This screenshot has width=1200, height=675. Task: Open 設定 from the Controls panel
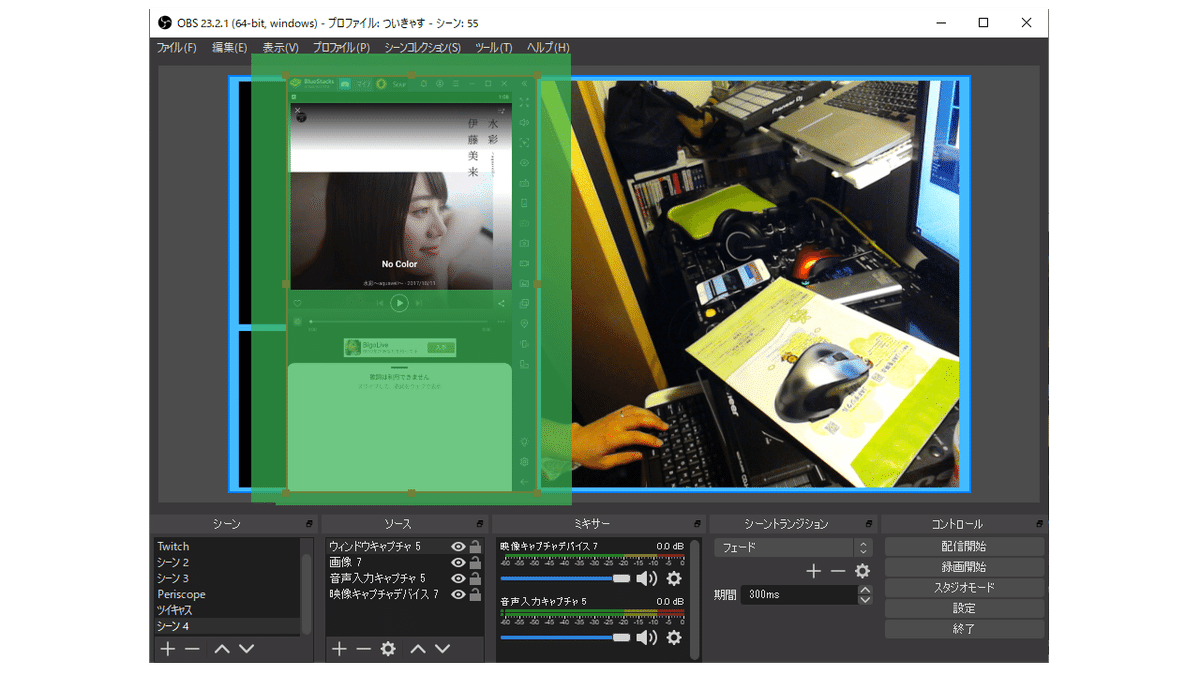[964, 609]
